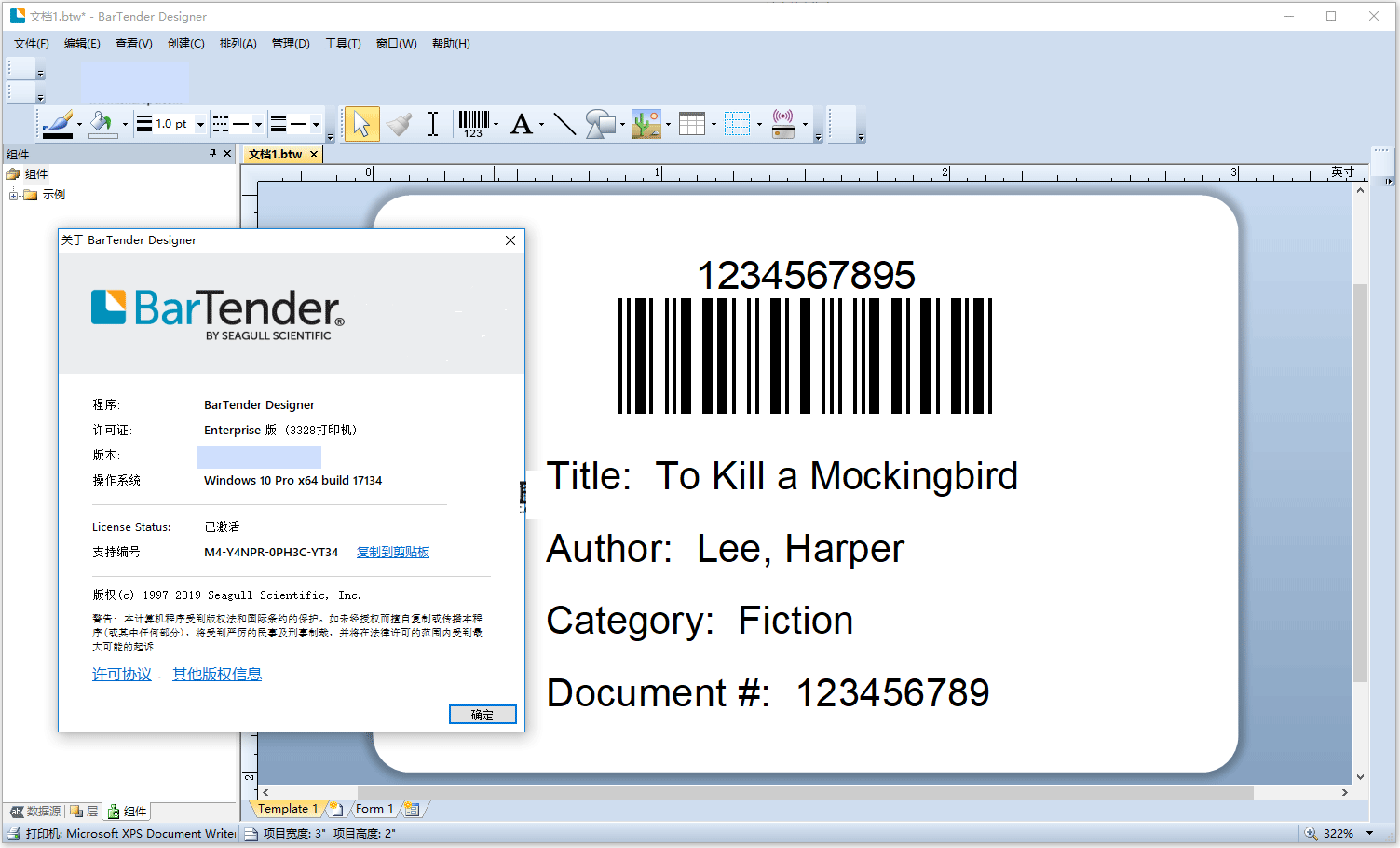Image resolution: width=1400 pixels, height=848 pixels.
Task: Open layout grid dropdown arrow
Action: point(759,124)
